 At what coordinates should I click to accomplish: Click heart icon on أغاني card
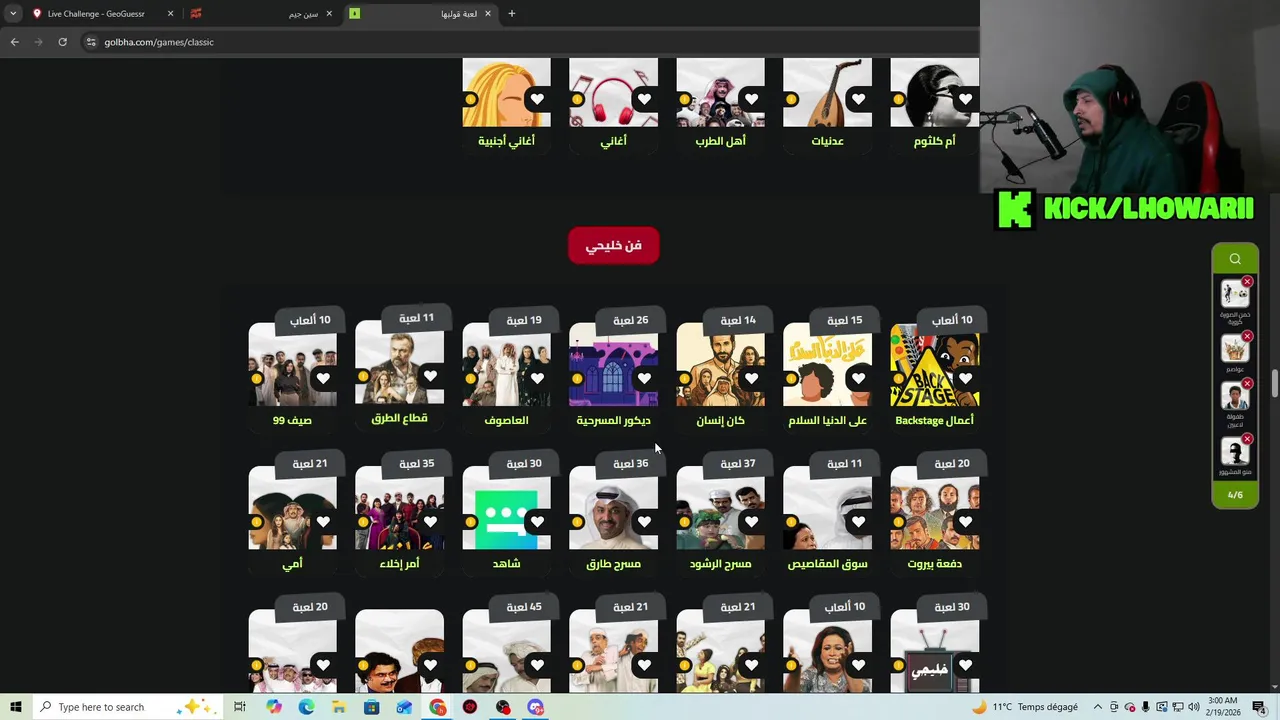[644, 99]
